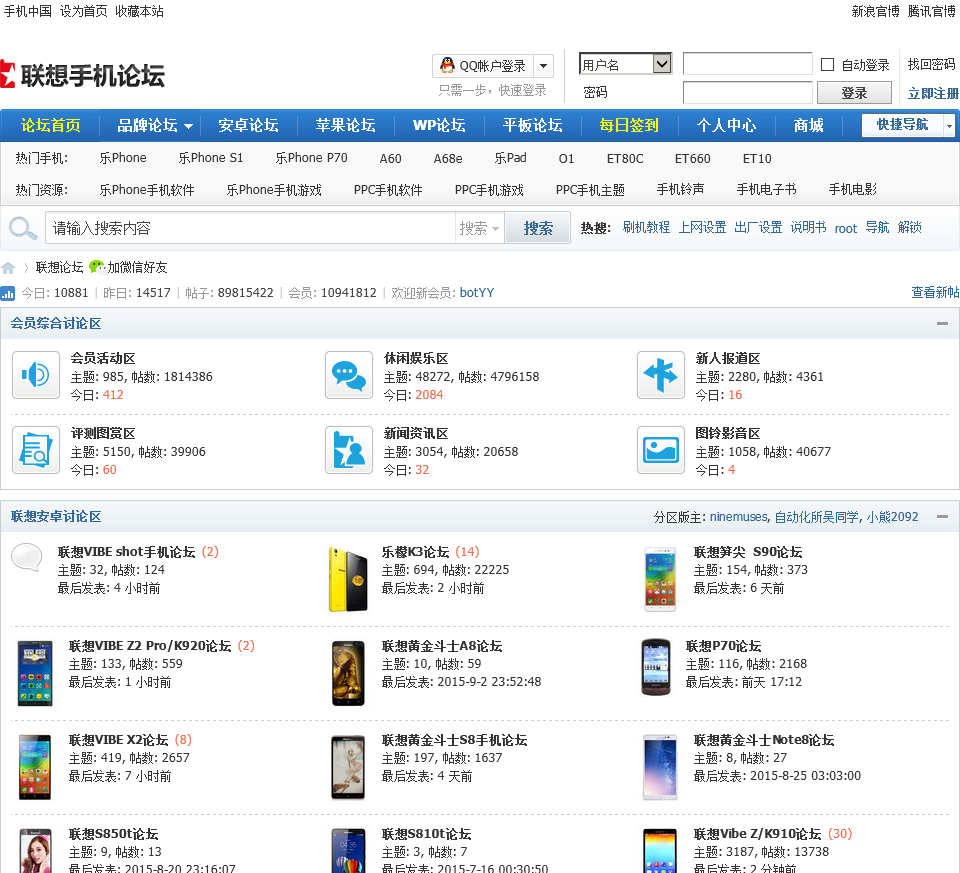The width and height of the screenshot is (960, 873).
Task: Click the forum statistics bar-chart icon
Action: [8, 293]
